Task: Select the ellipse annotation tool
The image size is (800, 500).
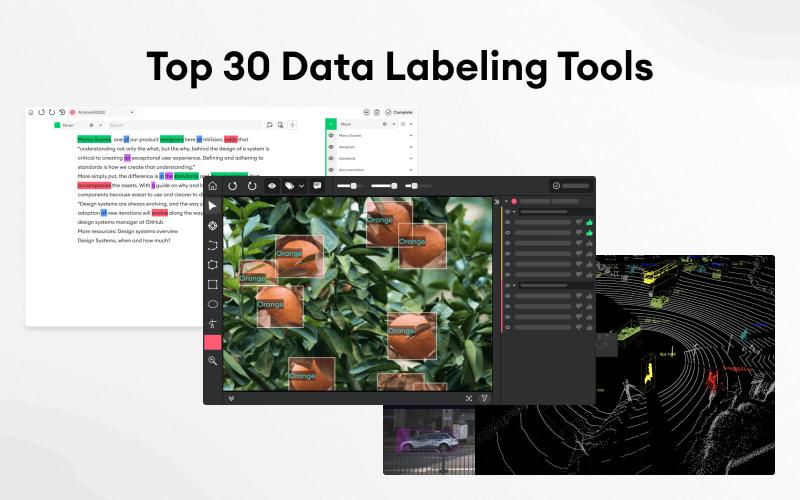Action: coord(212,303)
